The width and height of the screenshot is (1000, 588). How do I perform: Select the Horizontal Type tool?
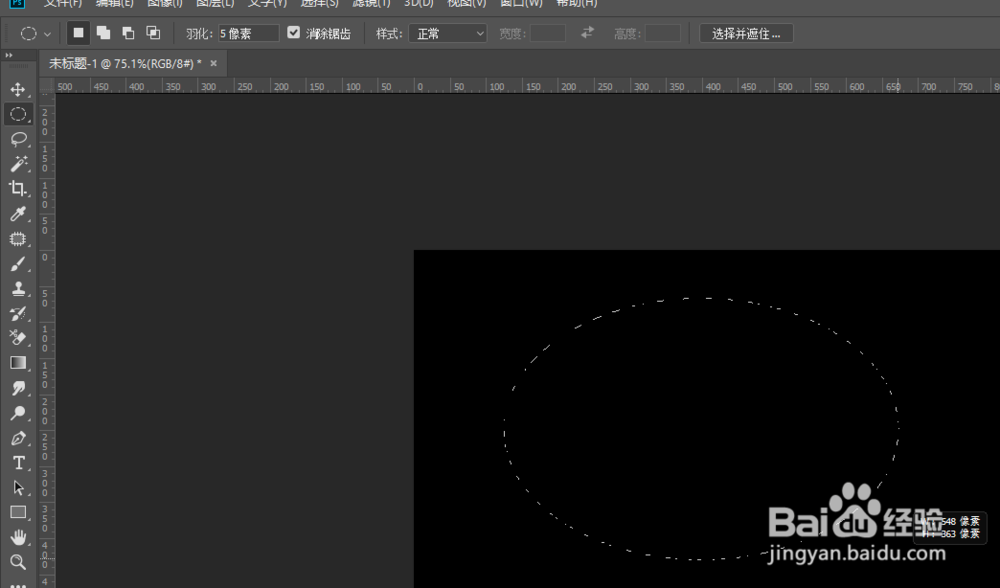tap(18, 463)
